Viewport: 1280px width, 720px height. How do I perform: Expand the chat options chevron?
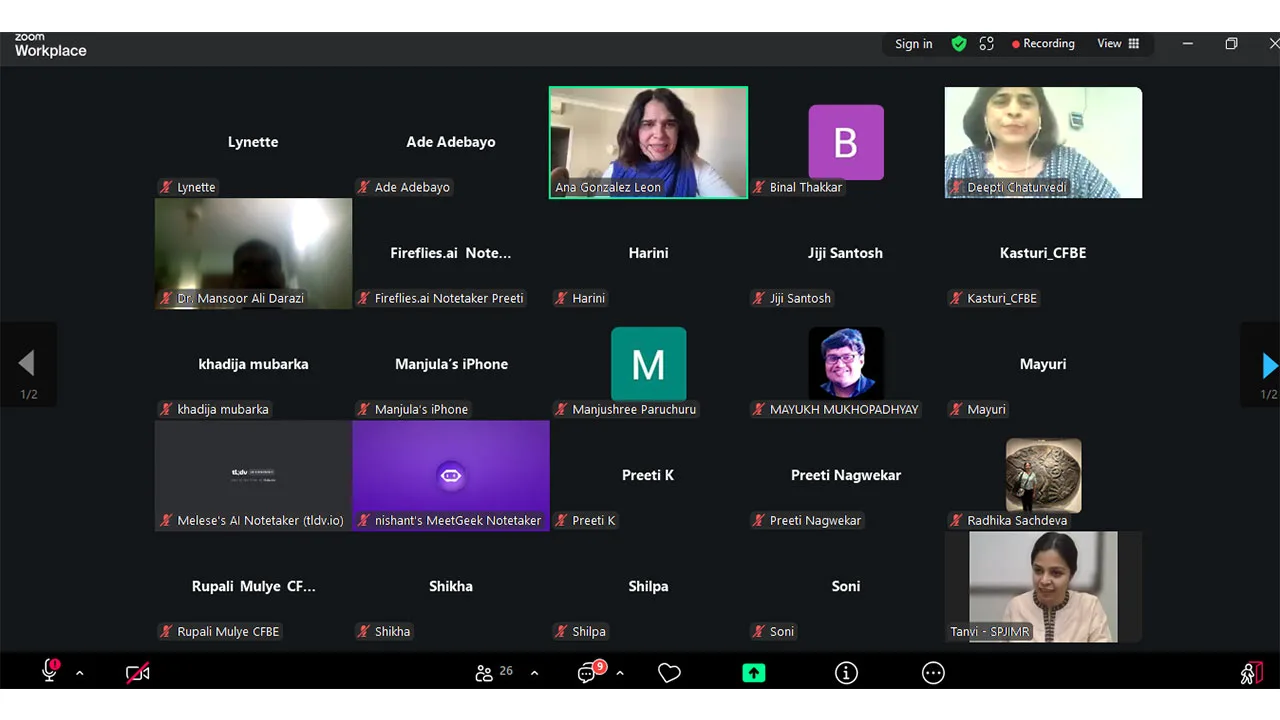(620, 673)
